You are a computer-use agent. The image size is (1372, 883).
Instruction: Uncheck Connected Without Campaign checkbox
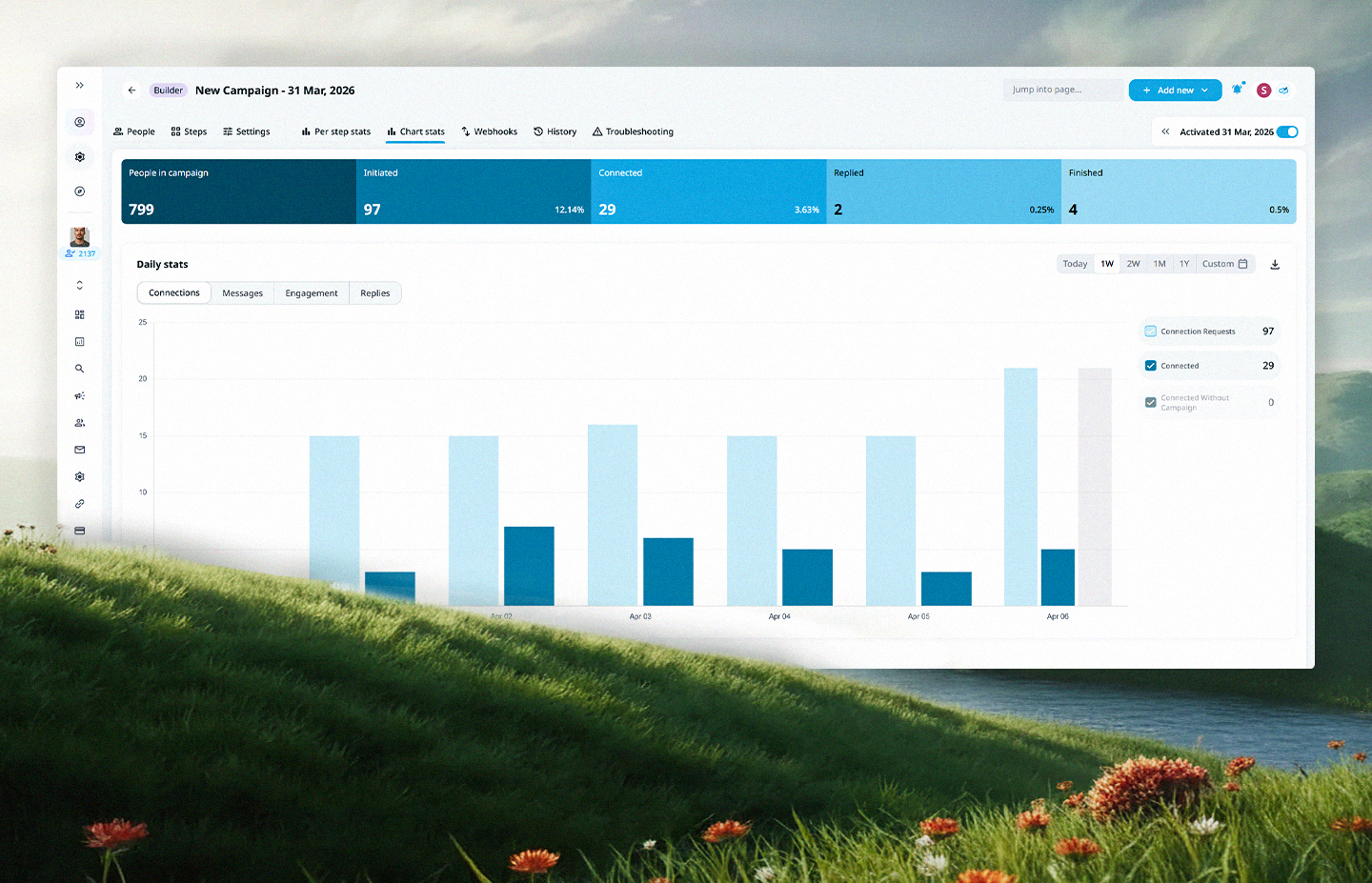click(1150, 403)
